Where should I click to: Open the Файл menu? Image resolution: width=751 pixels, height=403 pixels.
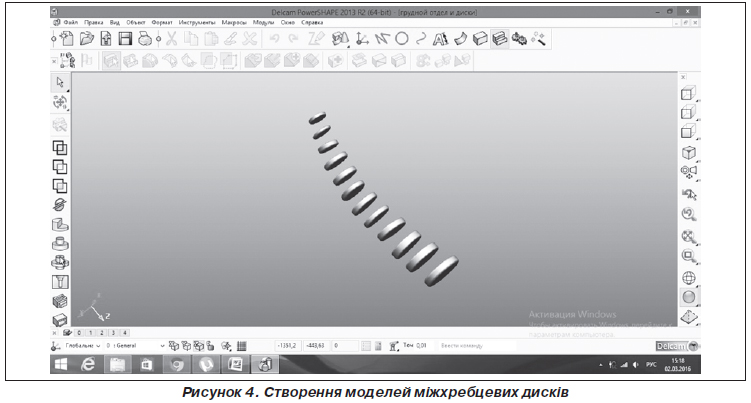coord(70,23)
